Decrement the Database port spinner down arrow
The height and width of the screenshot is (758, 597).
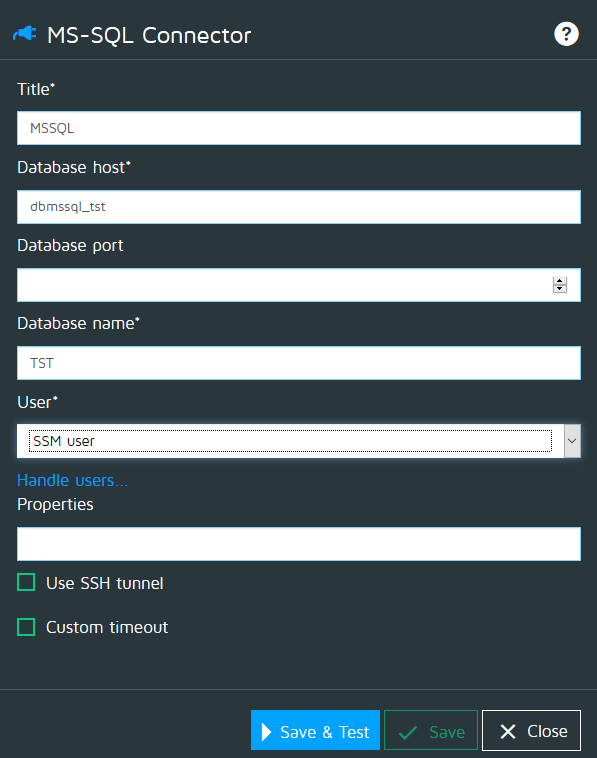pos(560,289)
